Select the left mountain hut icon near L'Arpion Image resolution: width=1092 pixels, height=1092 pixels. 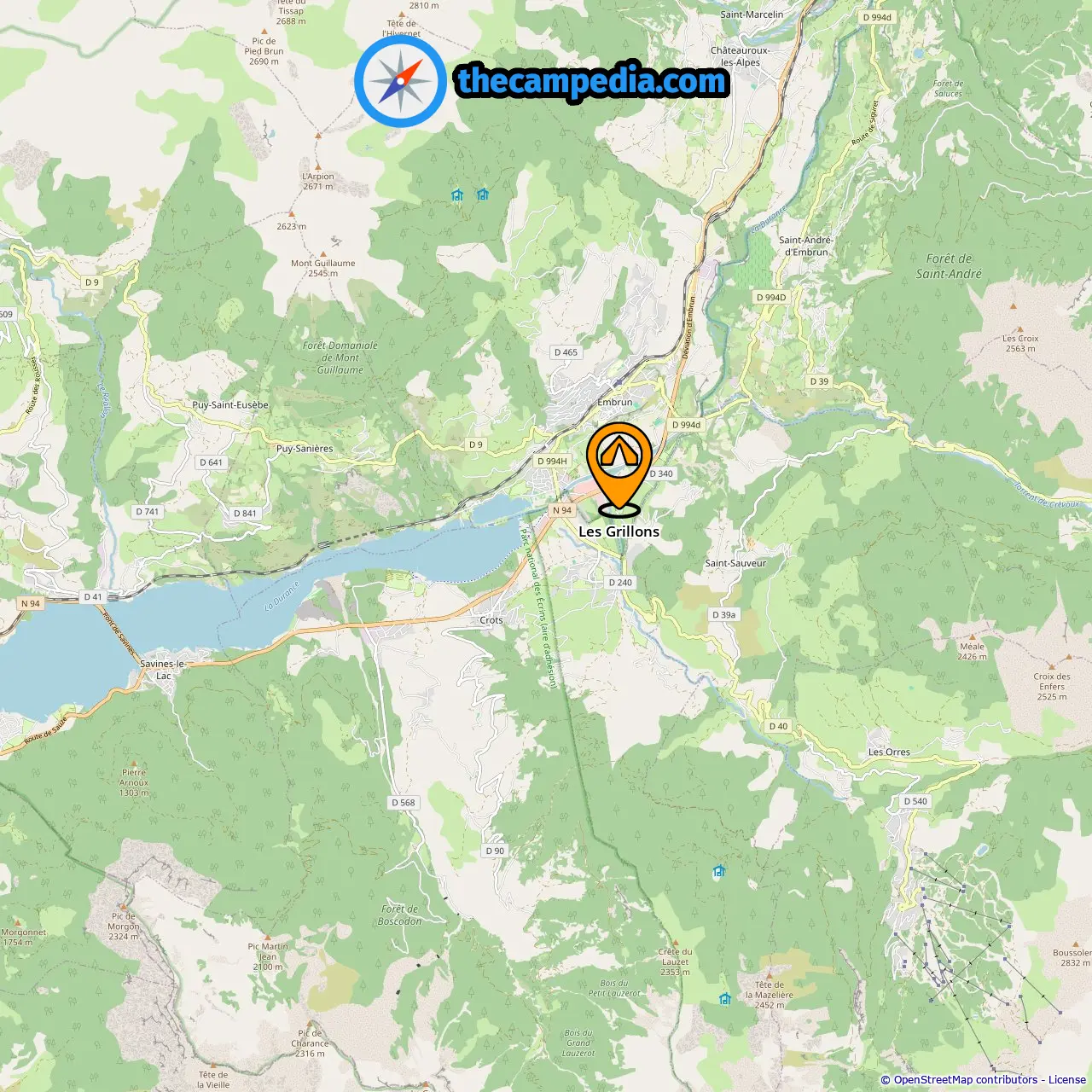pos(457,195)
